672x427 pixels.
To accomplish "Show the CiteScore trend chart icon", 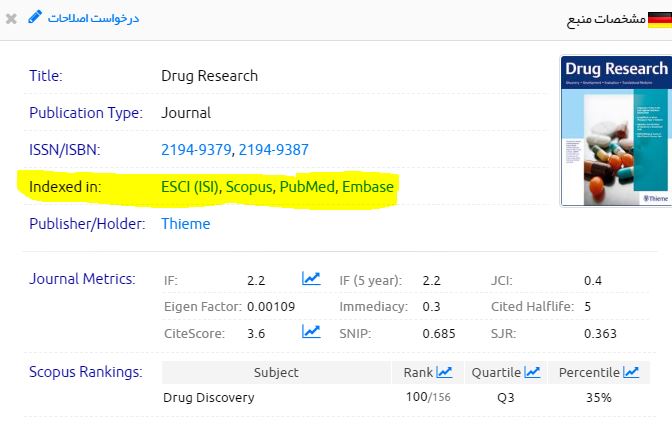I will tap(311, 332).
